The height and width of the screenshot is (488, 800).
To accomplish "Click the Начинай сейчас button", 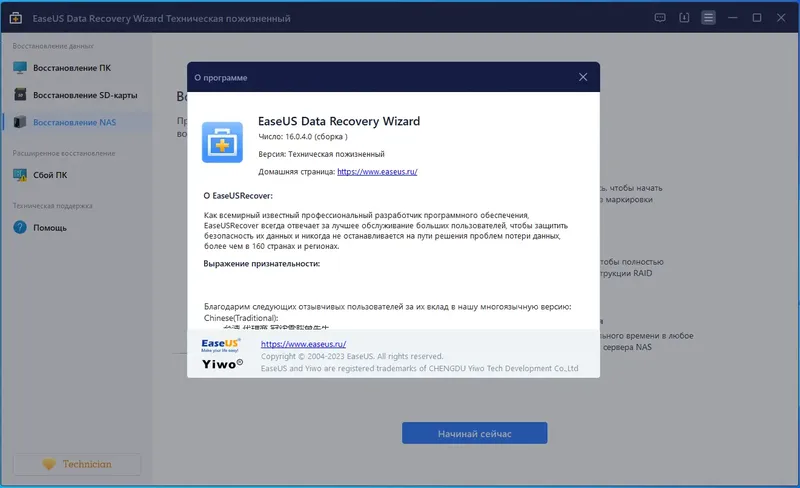I will click(x=474, y=433).
